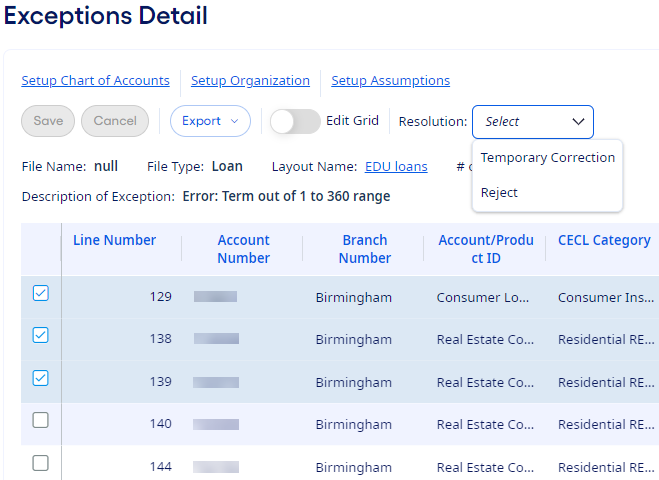Choose Temporary Correction from Resolution menu
Image resolution: width=659 pixels, height=480 pixels.
point(547,158)
